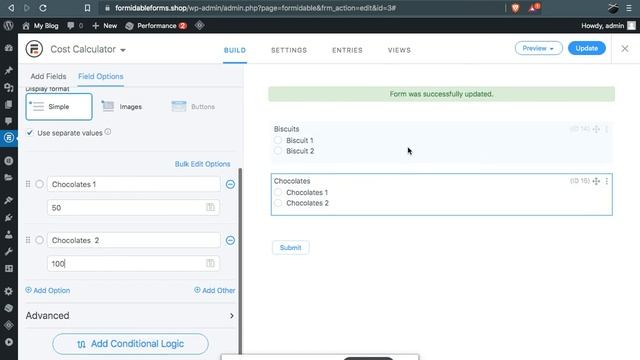Remove the Chocolates 1 option
640x360 pixels.
click(230, 184)
